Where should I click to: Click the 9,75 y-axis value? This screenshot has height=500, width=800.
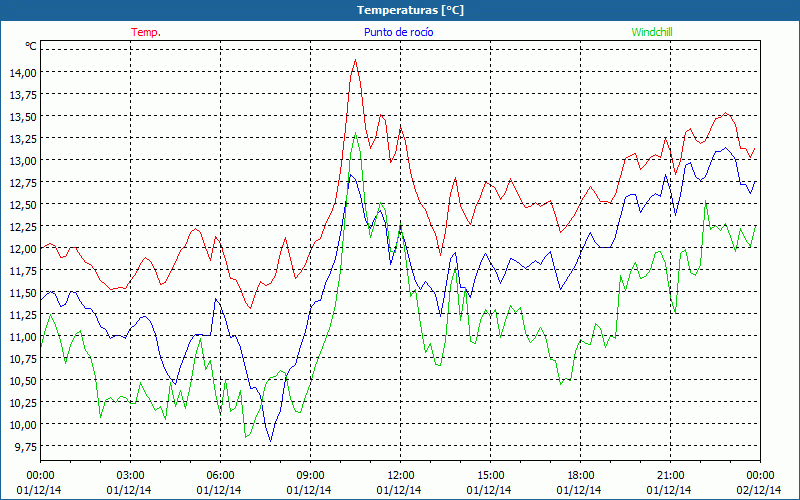pyautogui.click(x=26, y=446)
